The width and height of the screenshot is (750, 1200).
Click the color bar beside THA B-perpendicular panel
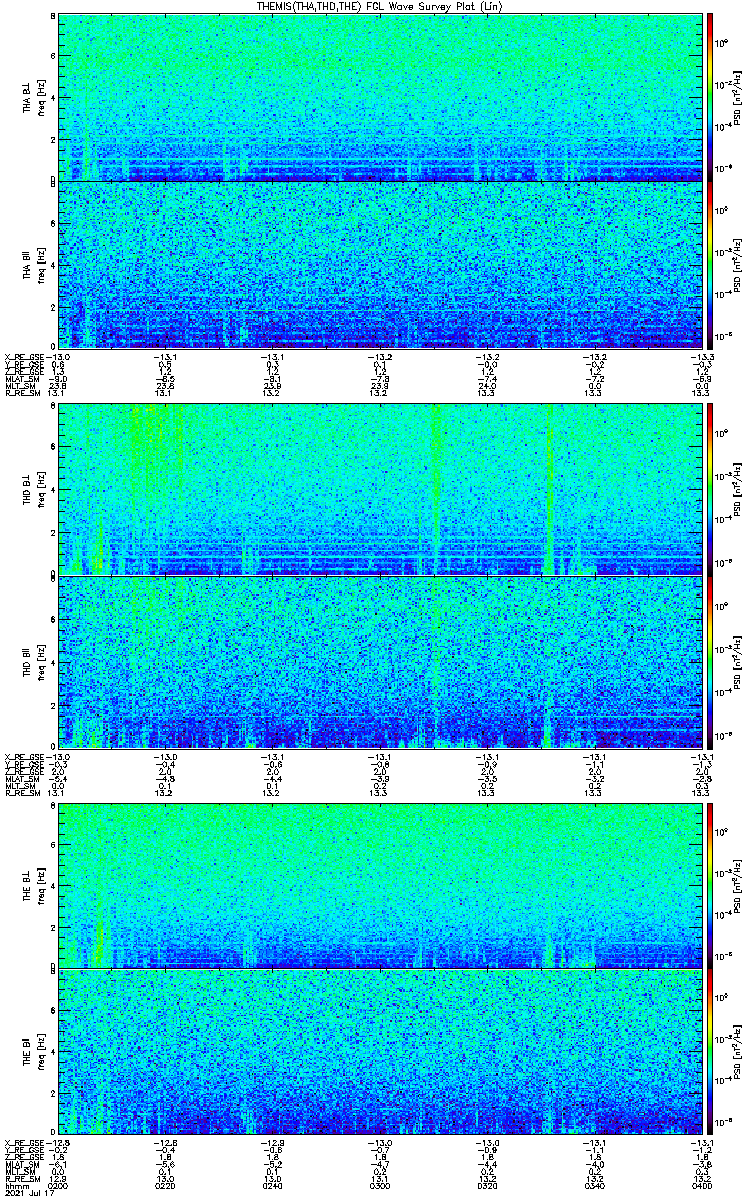coord(711,97)
